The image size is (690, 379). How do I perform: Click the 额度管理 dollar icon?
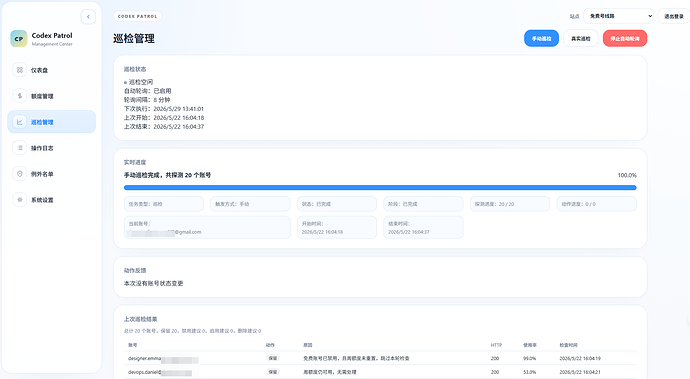point(20,96)
